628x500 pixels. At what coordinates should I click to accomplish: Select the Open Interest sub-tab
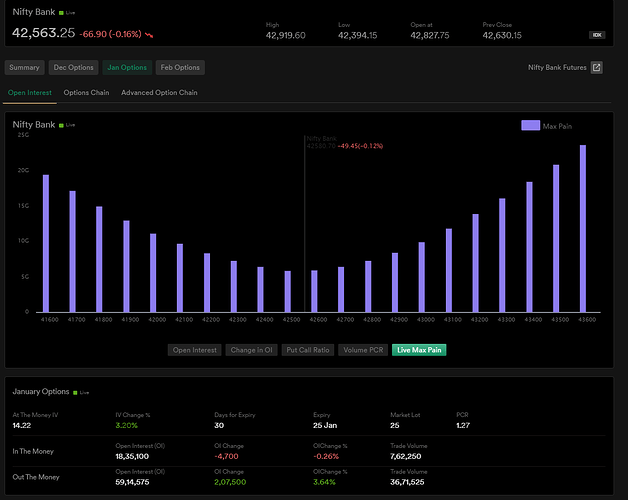[30, 93]
